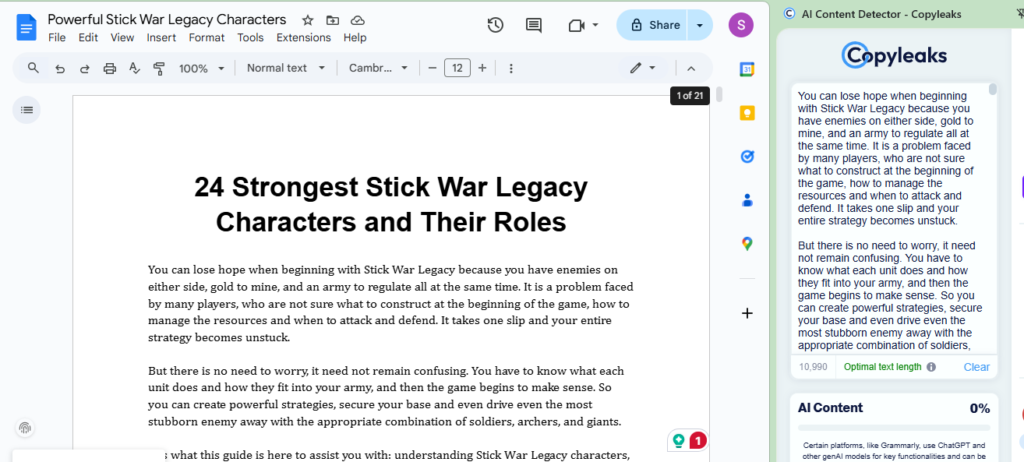Open the Cambria font dropdown
The height and width of the screenshot is (462, 1024).
[378, 68]
